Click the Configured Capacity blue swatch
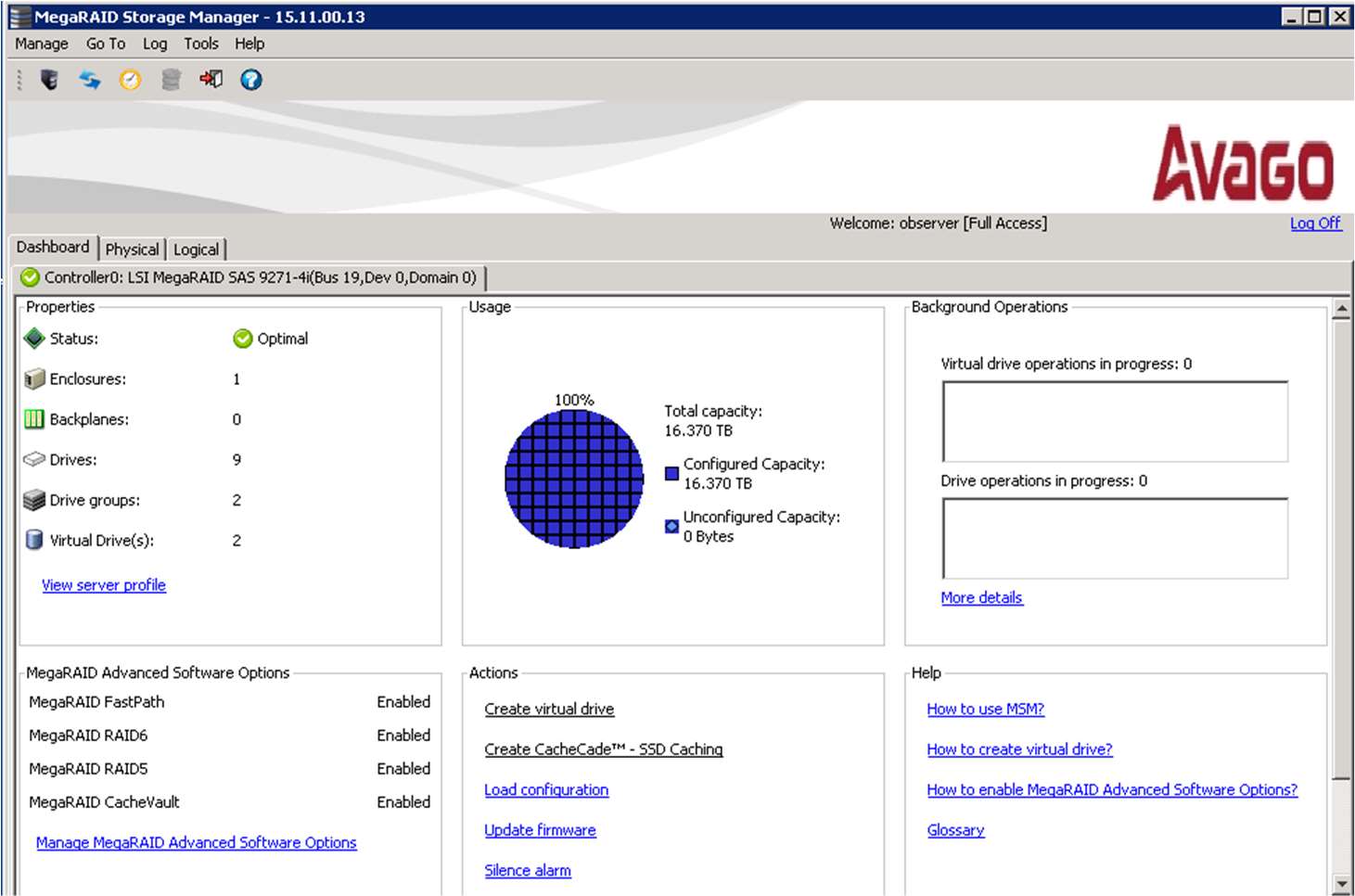1355x896 pixels. (672, 474)
